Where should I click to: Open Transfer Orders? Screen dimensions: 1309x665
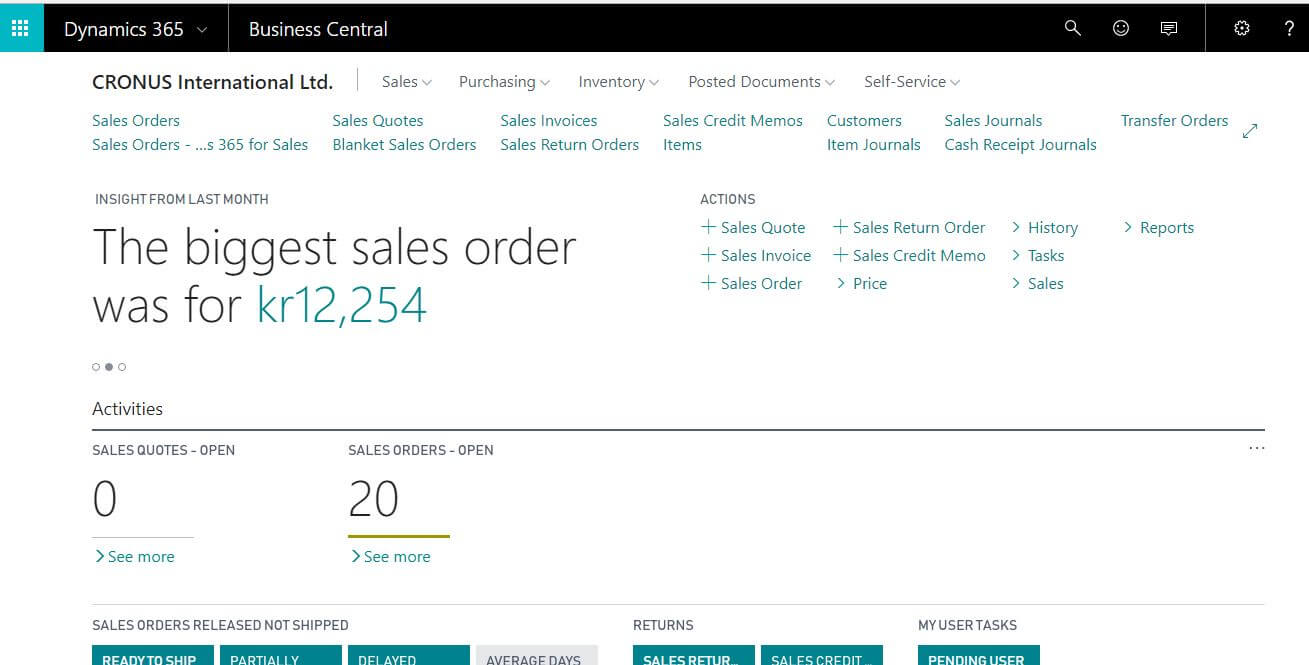tap(1174, 121)
